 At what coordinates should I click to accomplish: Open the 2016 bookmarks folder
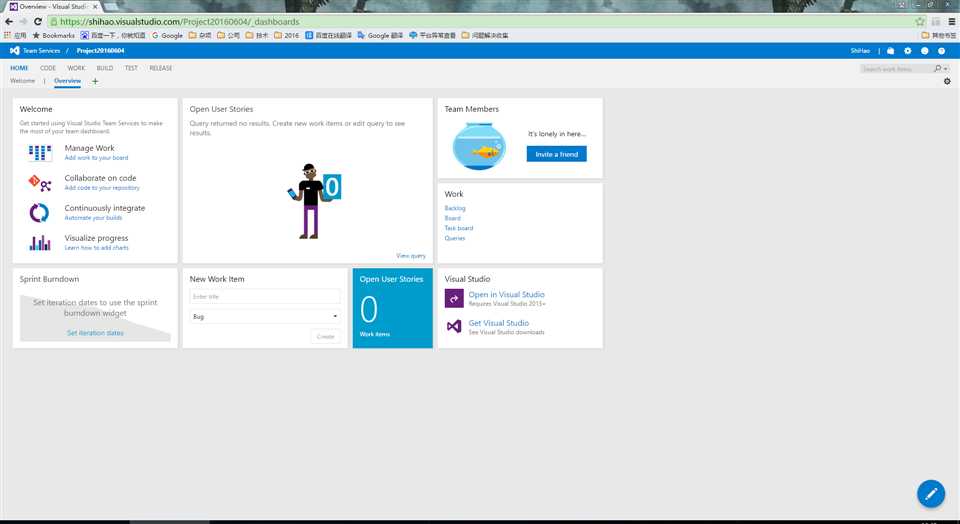[x=287, y=36]
